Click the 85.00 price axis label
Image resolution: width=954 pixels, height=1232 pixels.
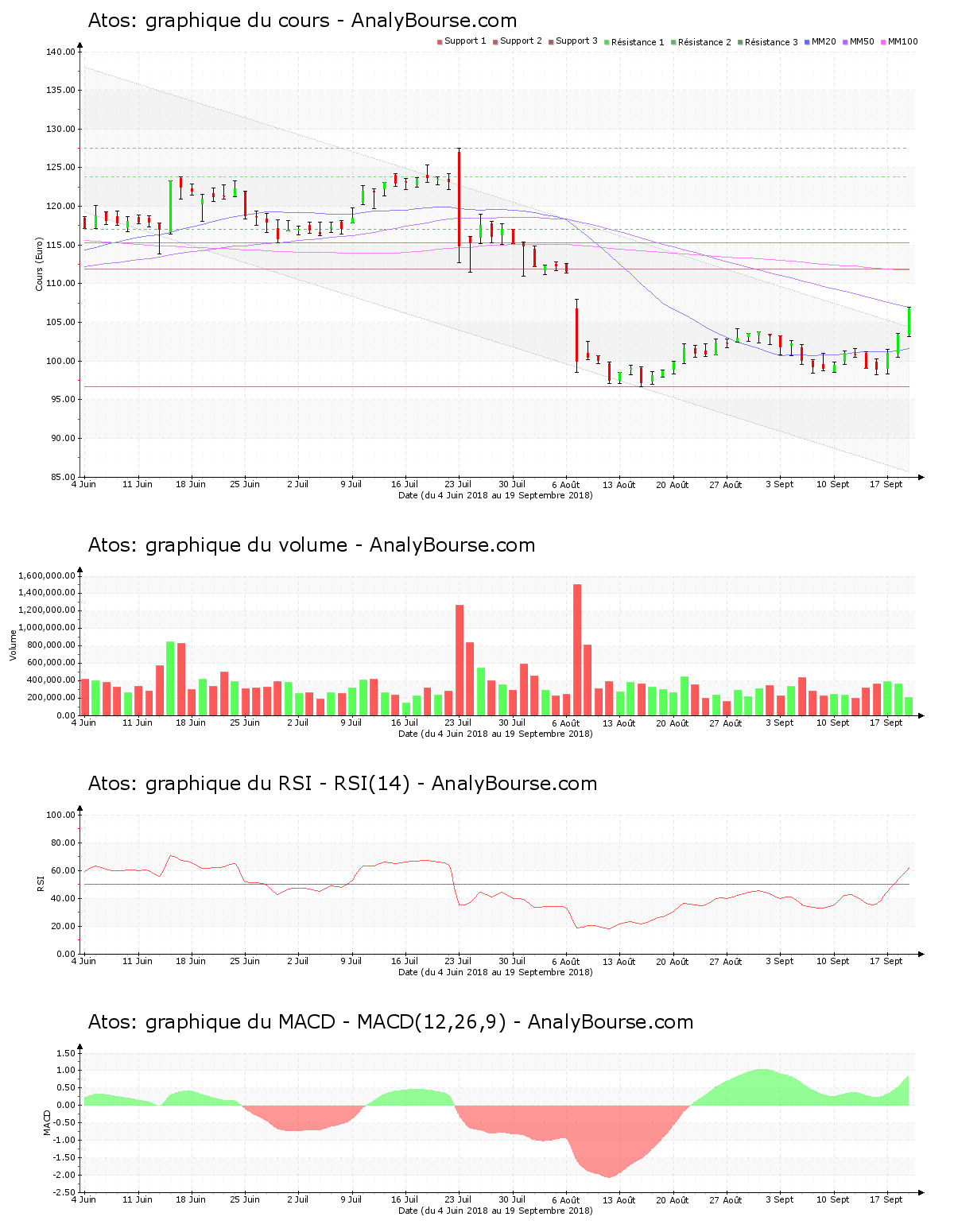tap(63, 477)
